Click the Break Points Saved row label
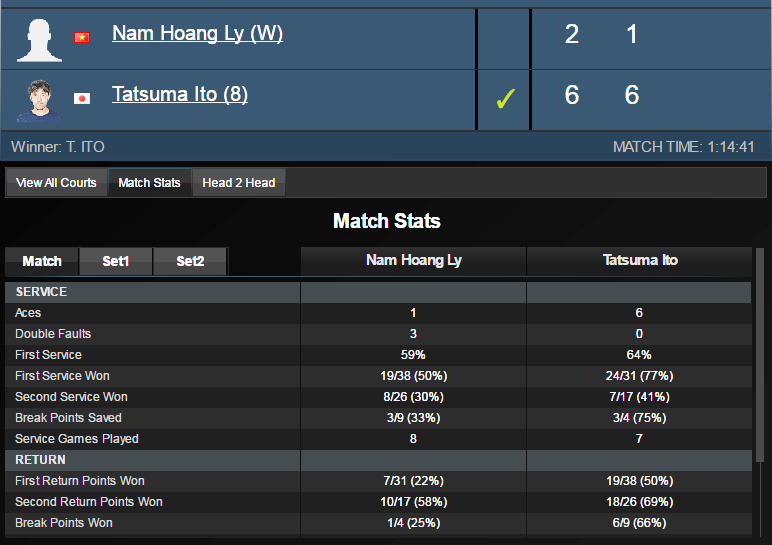This screenshot has height=545, width=772. 68,418
